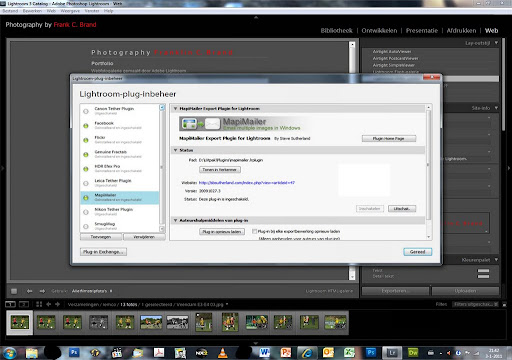Image resolution: width=512 pixels, height=360 pixels.
Task: Open Dreamweaver from the taskbar
Action: tap(413, 353)
